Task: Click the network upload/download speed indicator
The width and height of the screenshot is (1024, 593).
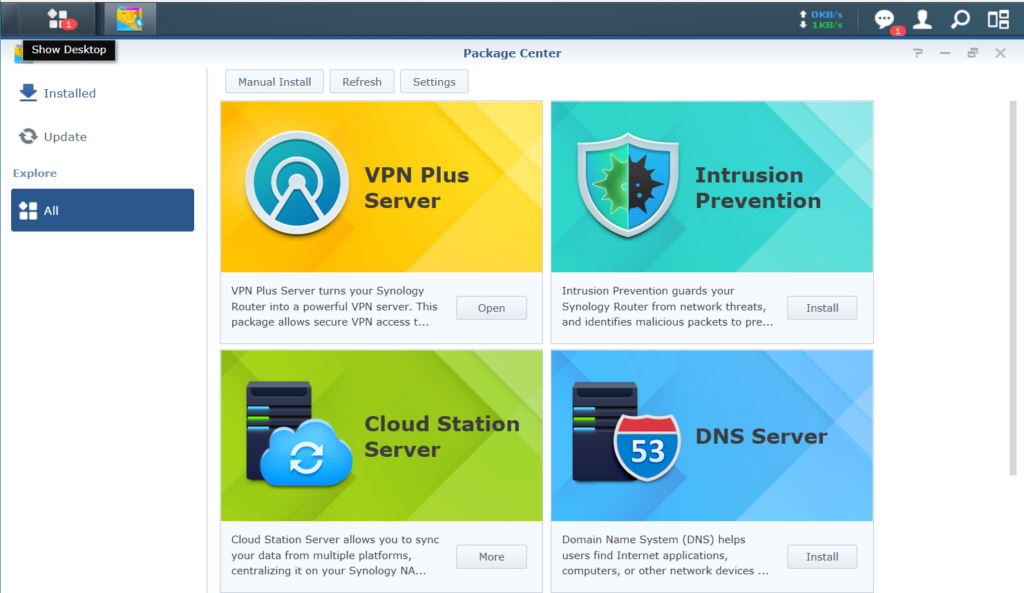Action: coord(821,20)
